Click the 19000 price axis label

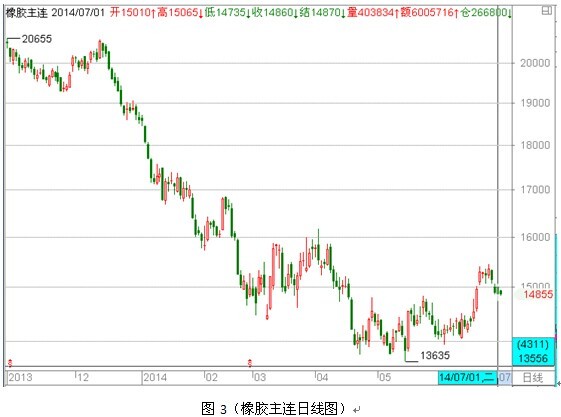[535, 103]
